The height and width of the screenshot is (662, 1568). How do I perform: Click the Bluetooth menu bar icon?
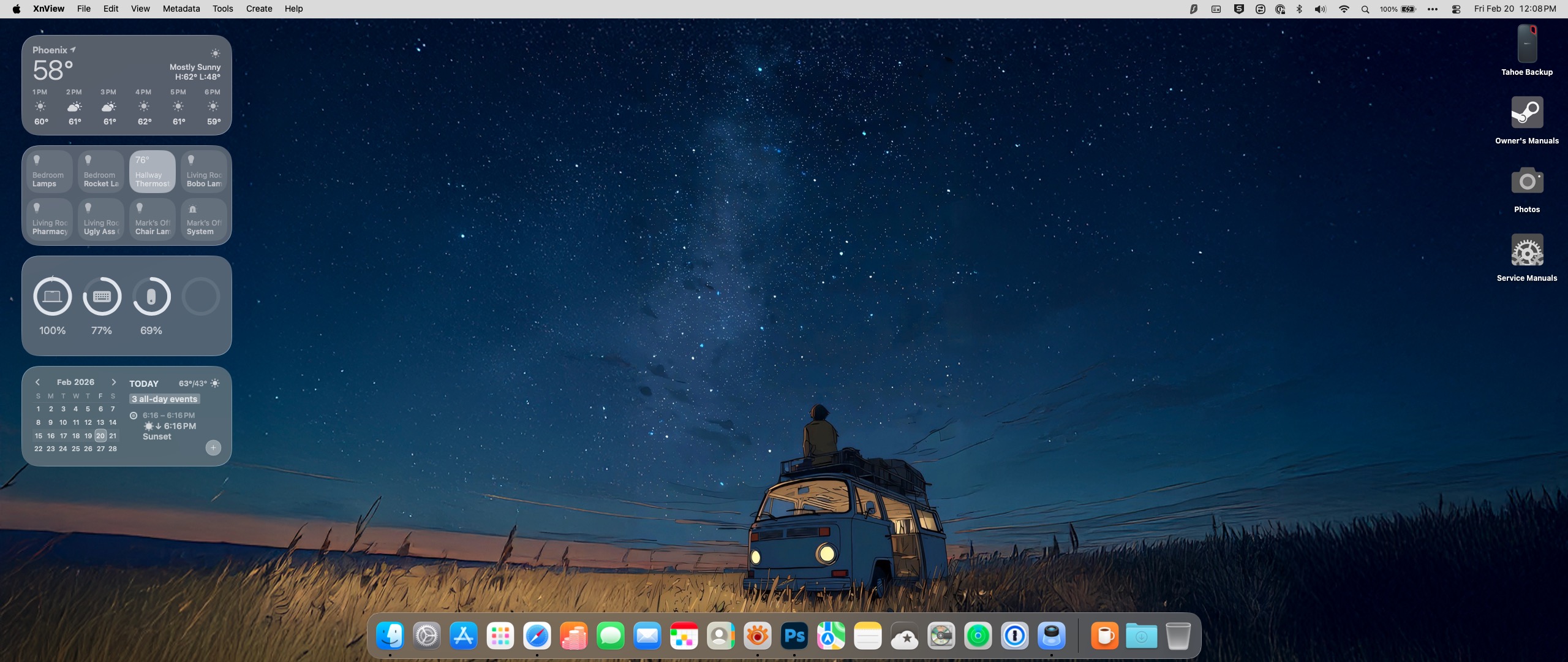point(1299,9)
